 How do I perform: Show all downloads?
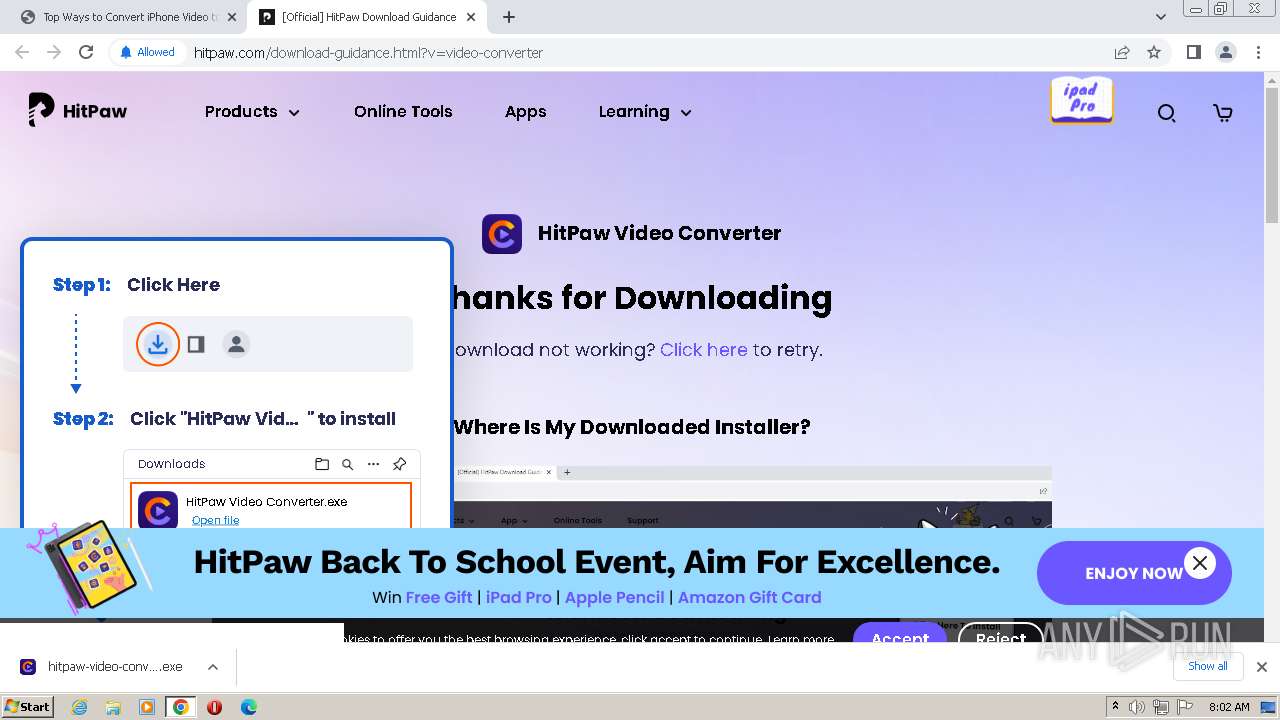[1208, 666]
